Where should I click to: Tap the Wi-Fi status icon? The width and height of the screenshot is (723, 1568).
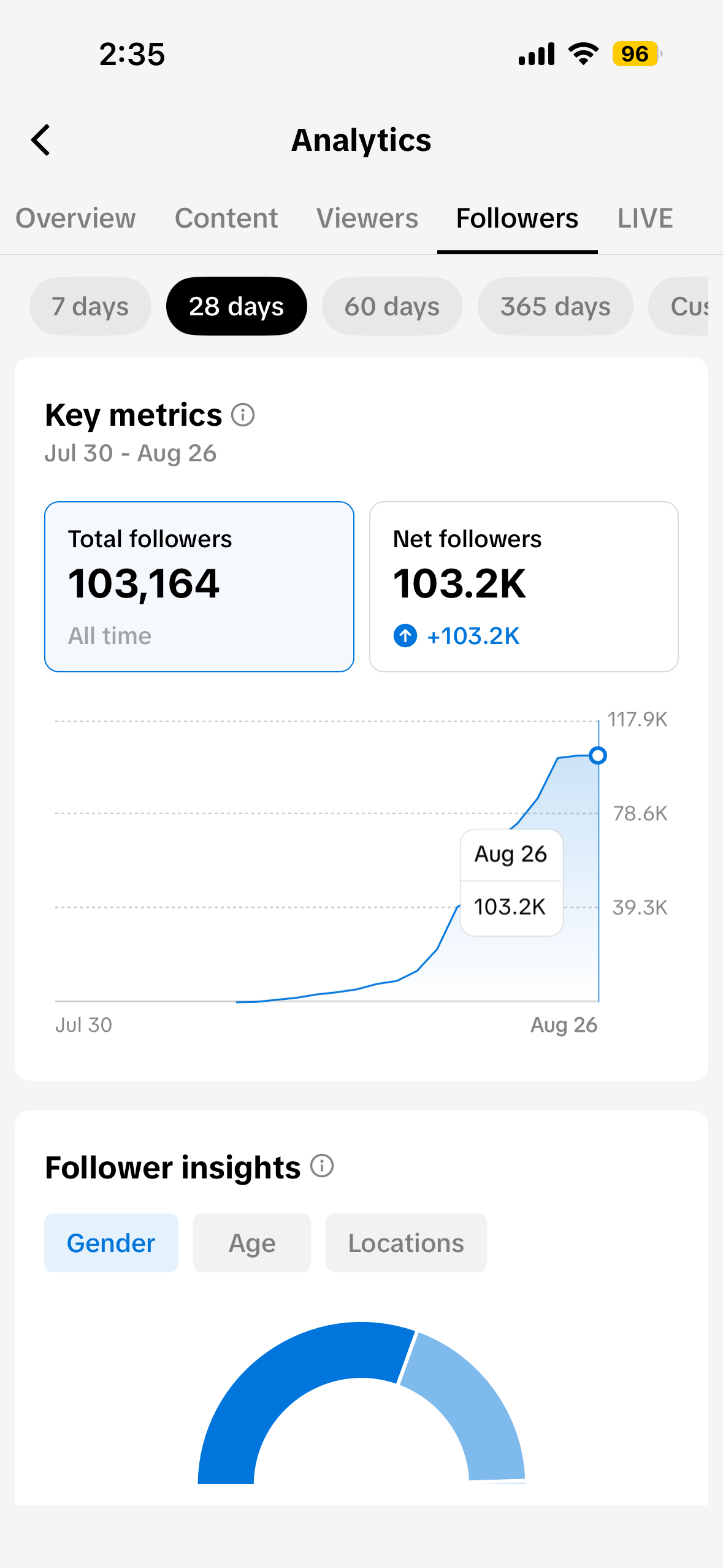pyautogui.click(x=584, y=54)
